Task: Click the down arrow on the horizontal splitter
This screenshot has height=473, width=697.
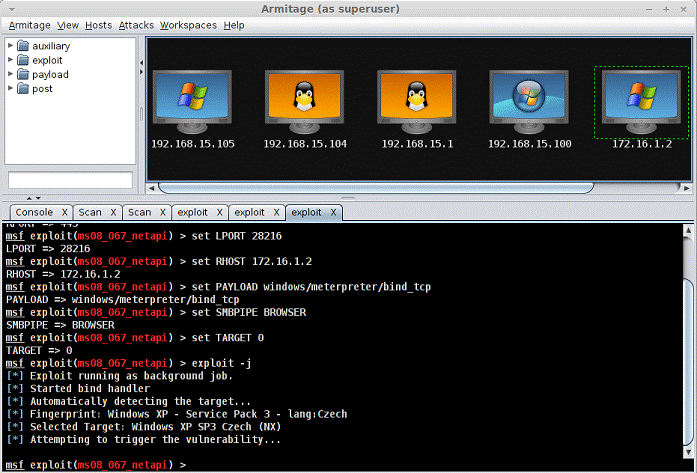Action: pos(38,198)
